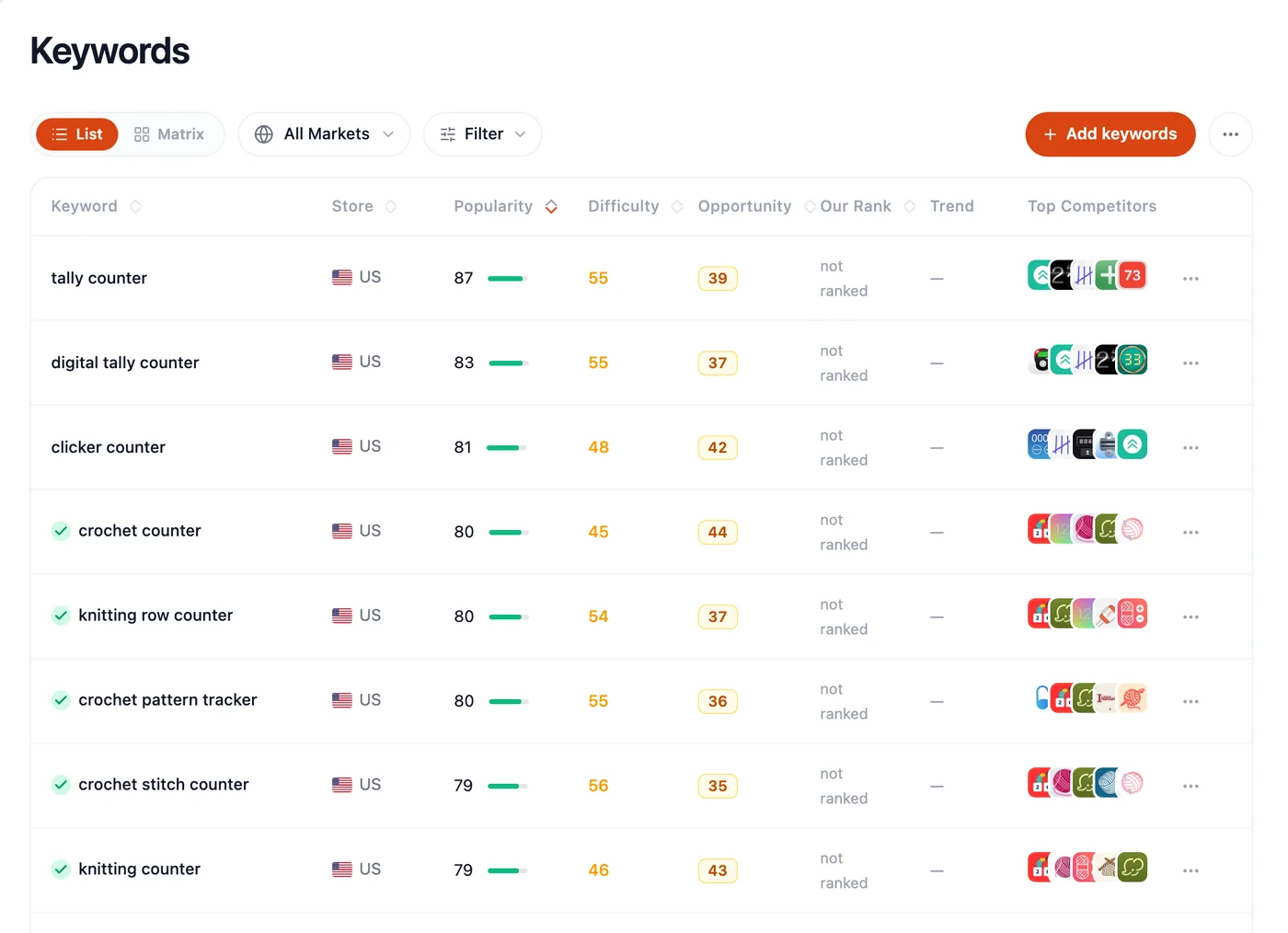This screenshot has height=933, width=1288.
Task: Toggle the green check on knitting counter
Action: point(61,870)
